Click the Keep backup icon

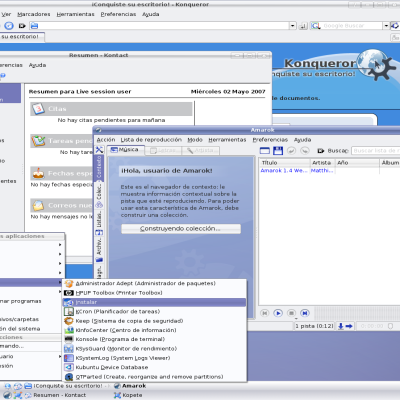click(69, 321)
